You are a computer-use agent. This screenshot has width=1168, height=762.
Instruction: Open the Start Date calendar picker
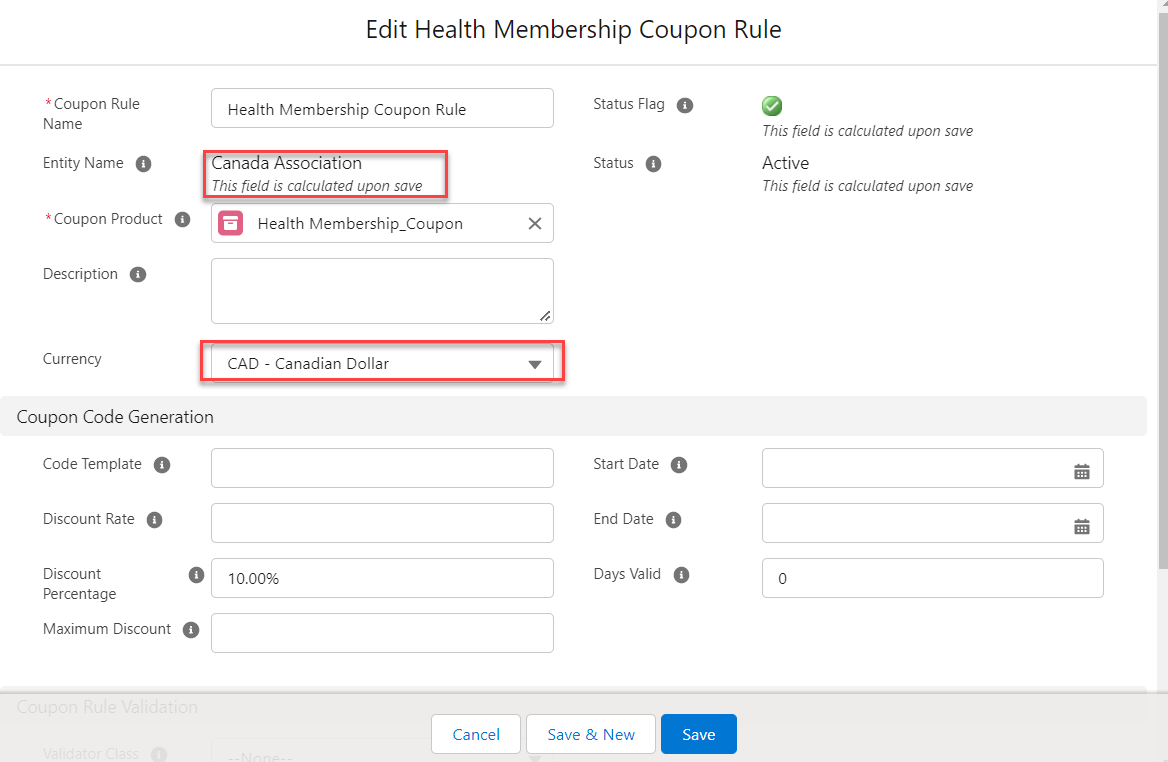click(x=1081, y=472)
